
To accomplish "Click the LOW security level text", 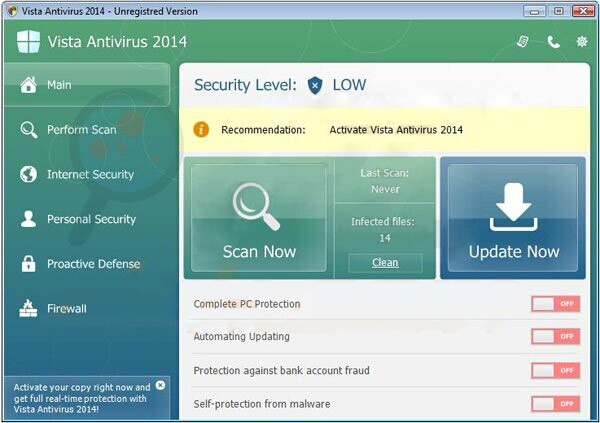I will coord(349,85).
